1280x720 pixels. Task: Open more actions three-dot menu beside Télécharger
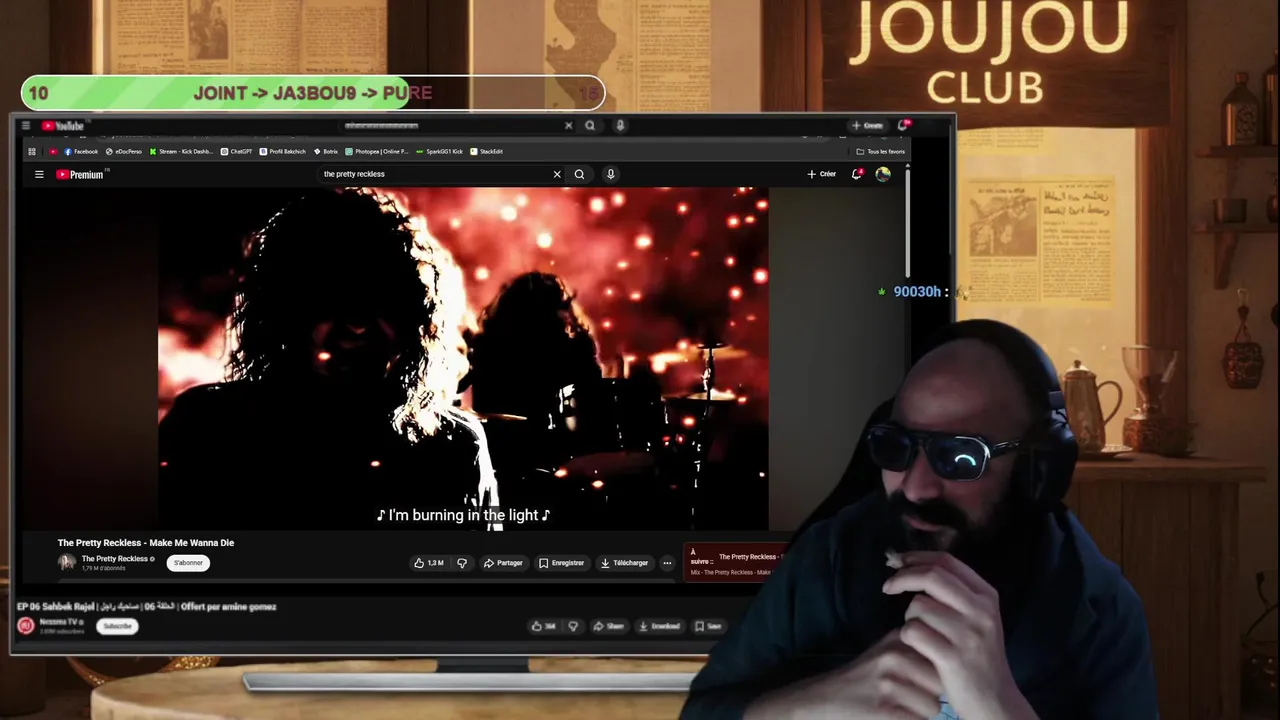tap(667, 563)
